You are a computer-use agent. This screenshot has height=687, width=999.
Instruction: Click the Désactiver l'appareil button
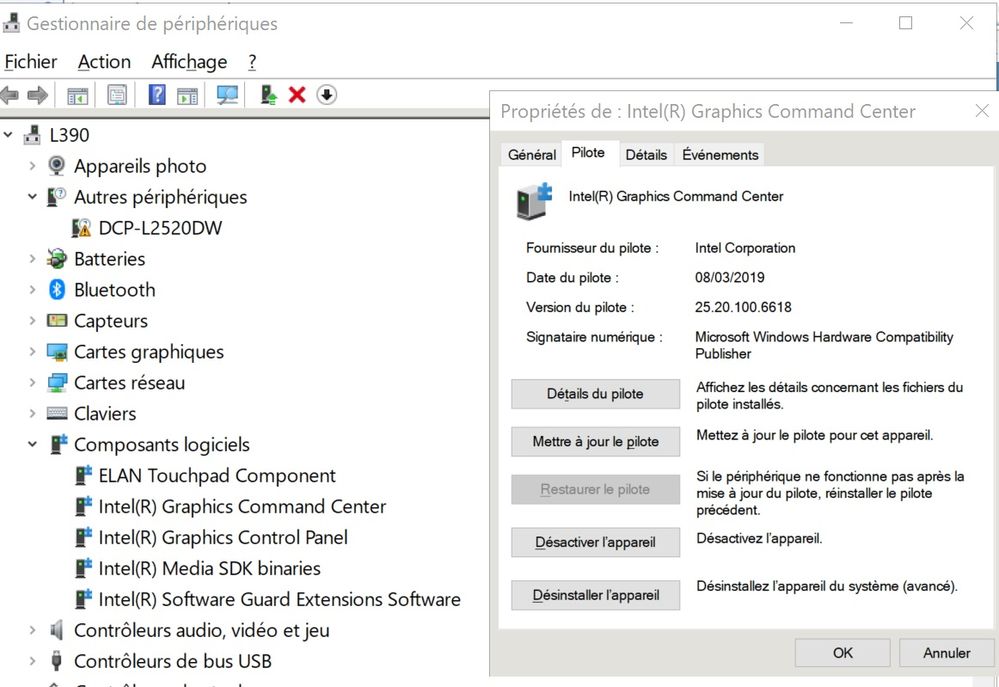tap(595, 542)
